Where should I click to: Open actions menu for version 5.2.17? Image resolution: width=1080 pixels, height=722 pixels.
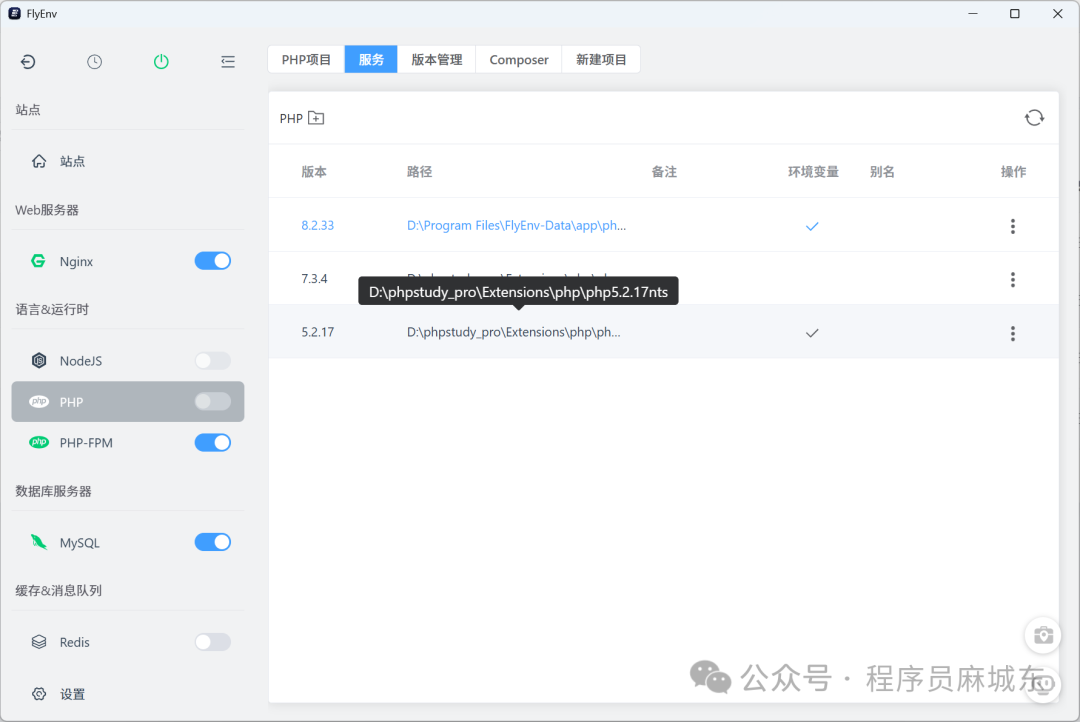pyautogui.click(x=1012, y=333)
